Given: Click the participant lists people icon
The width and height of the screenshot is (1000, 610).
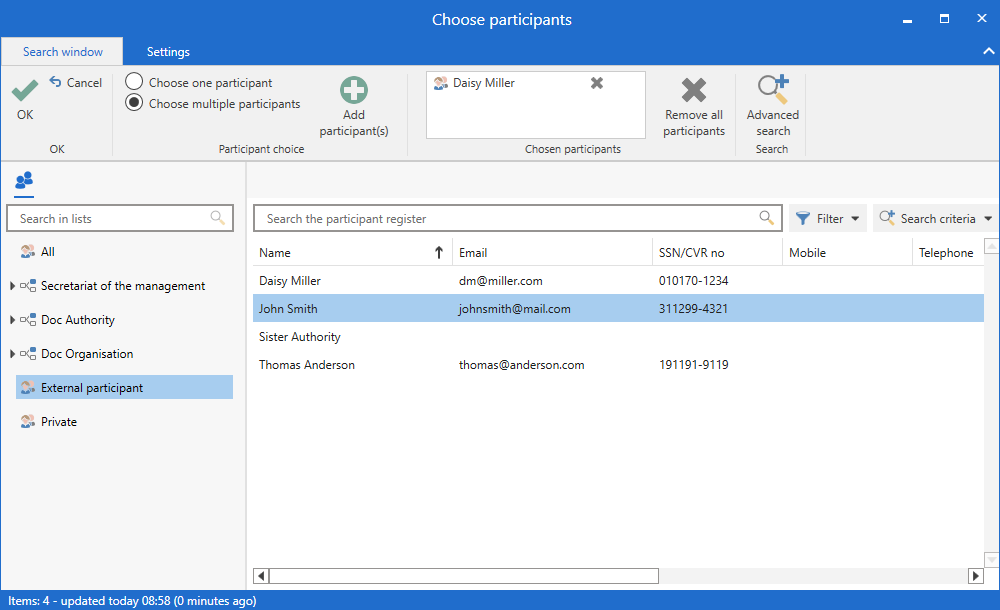Looking at the screenshot, I should pos(24,180).
